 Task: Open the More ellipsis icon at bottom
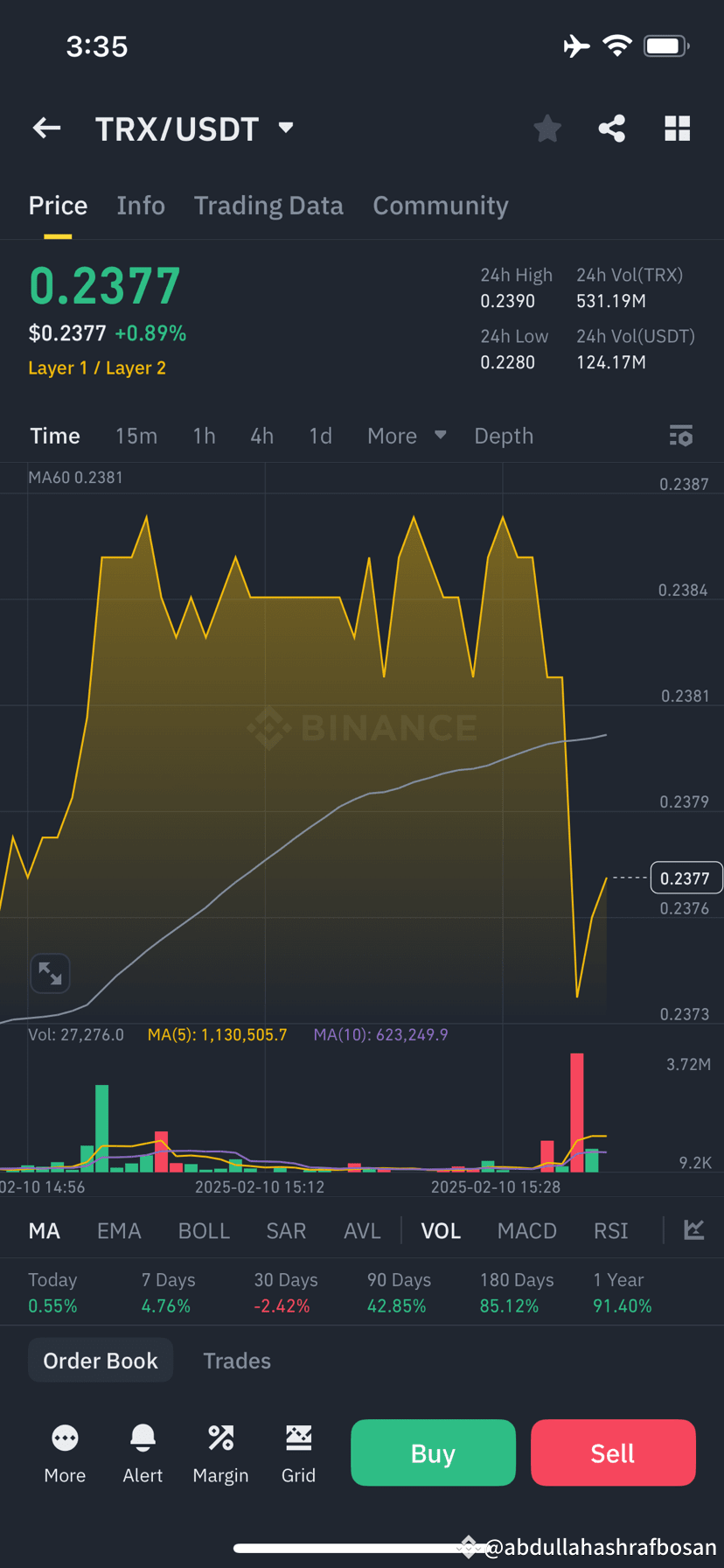(65, 1438)
